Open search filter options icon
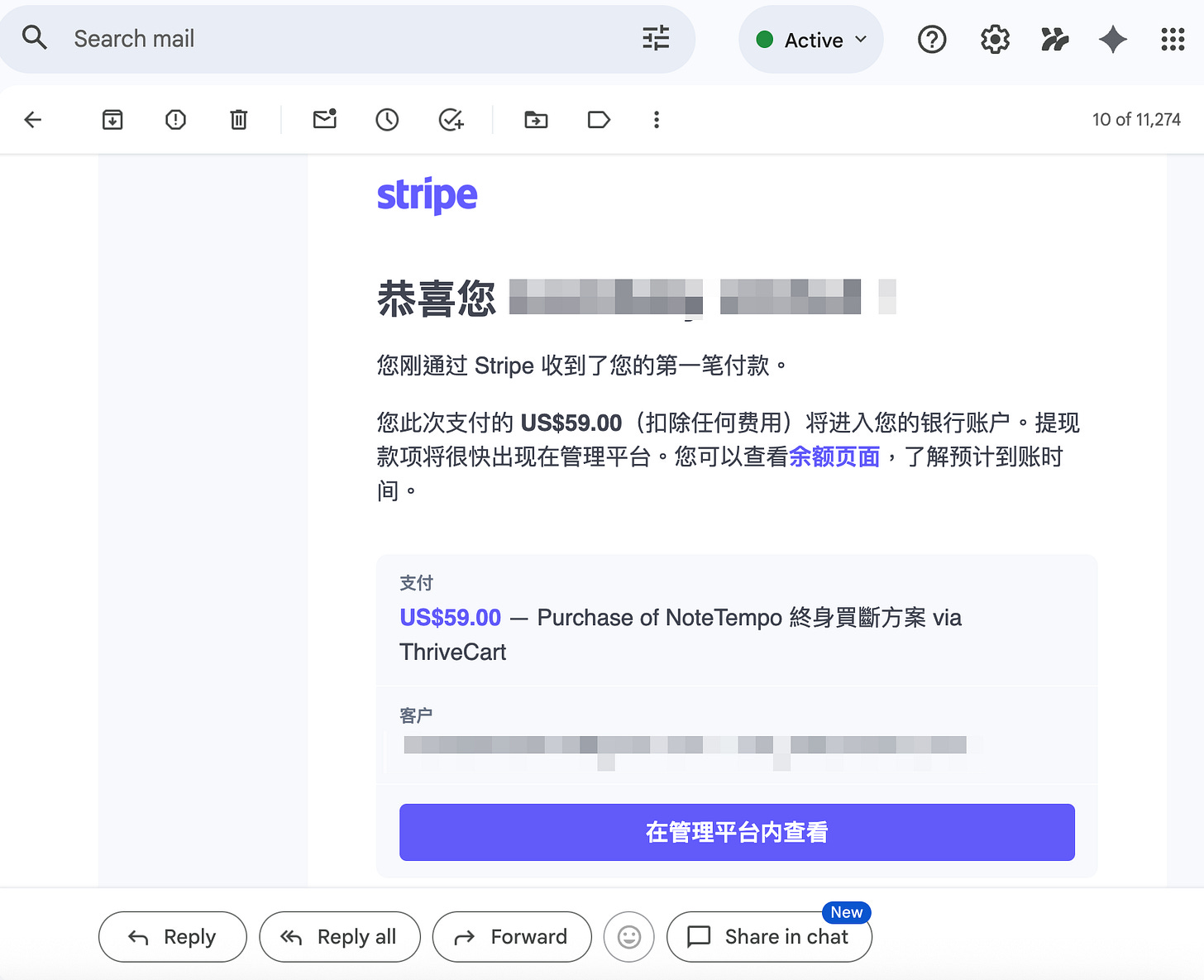The width and height of the screenshot is (1204, 980). (x=656, y=38)
